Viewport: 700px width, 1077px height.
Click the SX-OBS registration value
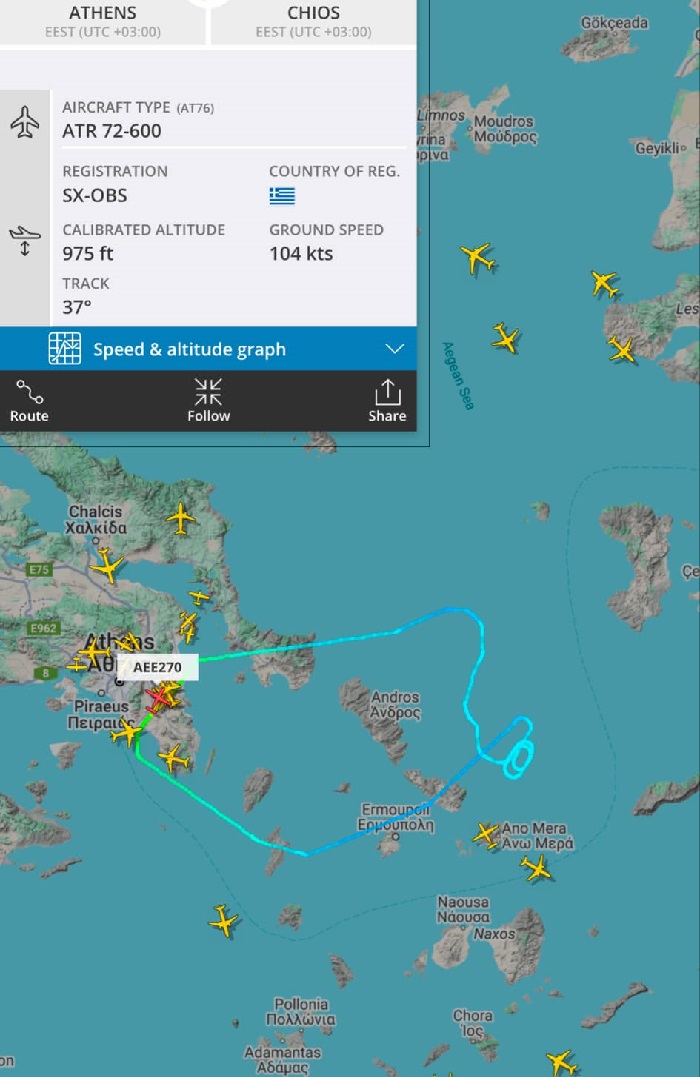point(95,196)
